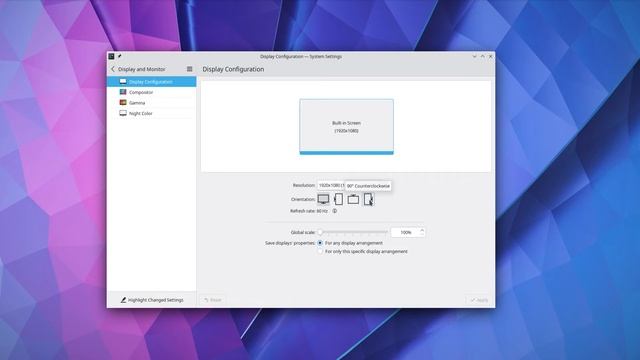Close the System Settings window

click(x=491, y=56)
